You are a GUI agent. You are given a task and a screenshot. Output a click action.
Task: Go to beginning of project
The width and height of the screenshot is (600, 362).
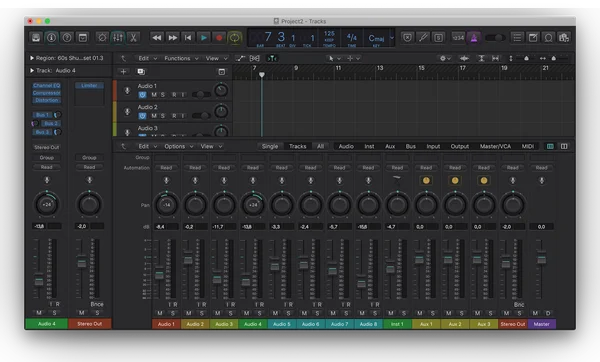188,38
